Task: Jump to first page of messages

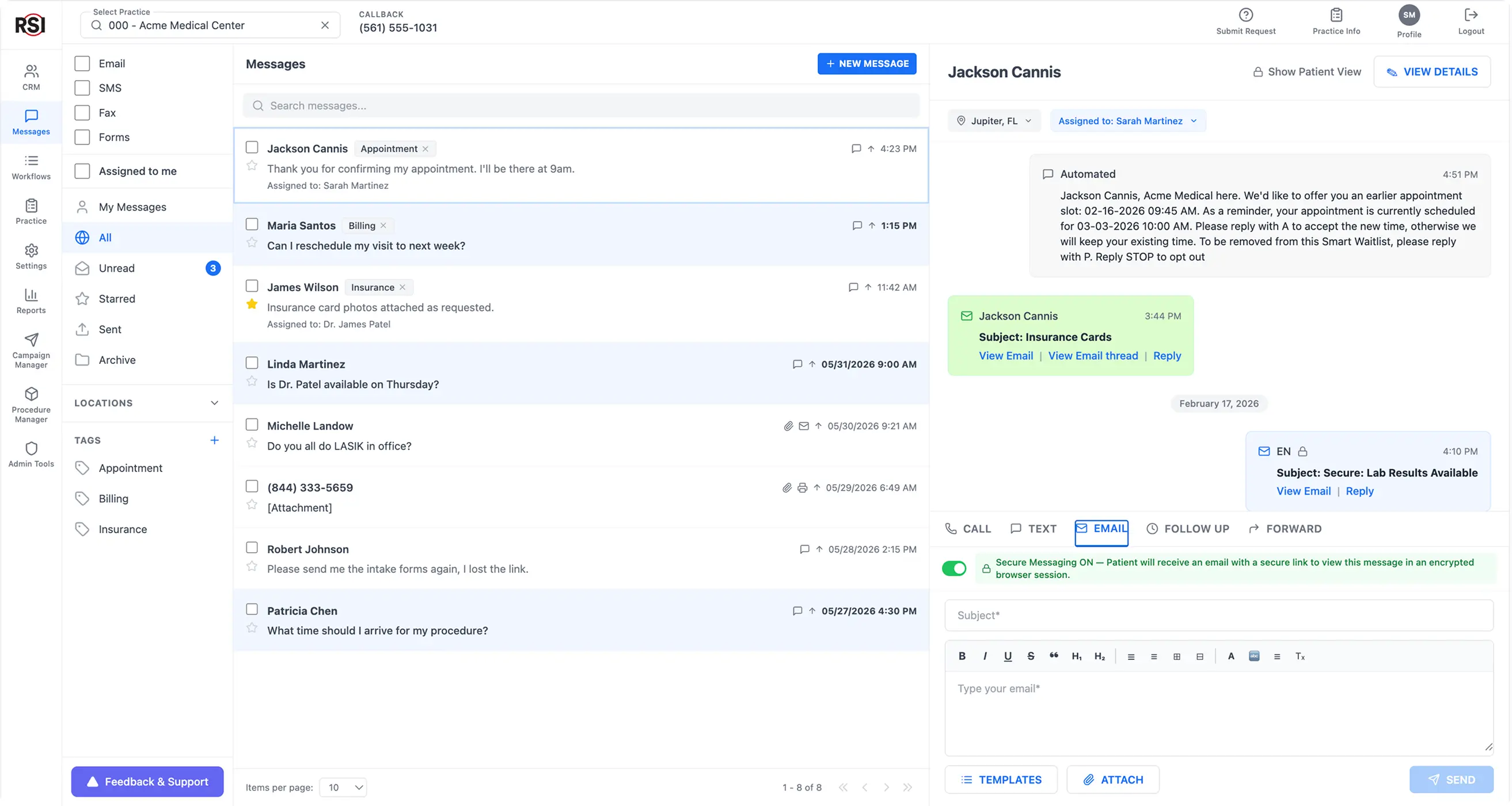Action: click(x=843, y=788)
